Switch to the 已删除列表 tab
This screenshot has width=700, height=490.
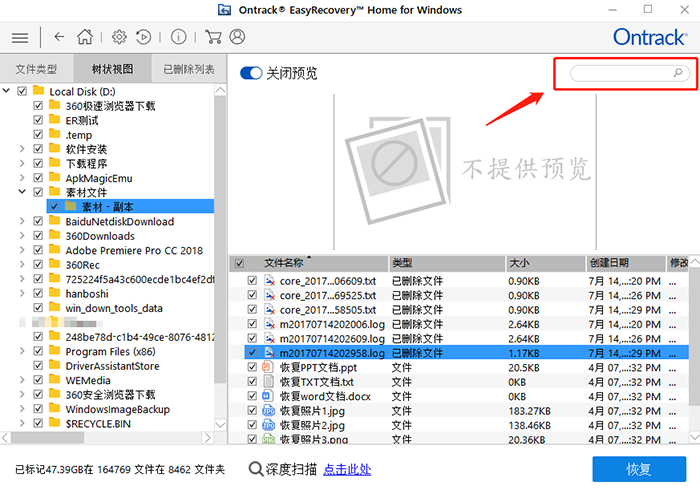189,69
